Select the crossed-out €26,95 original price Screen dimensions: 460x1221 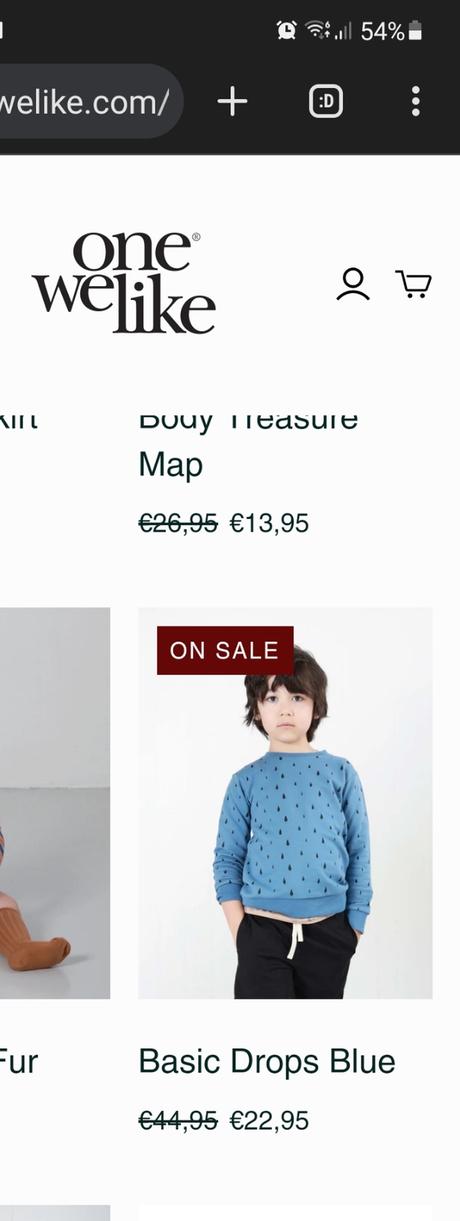click(x=178, y=523)
